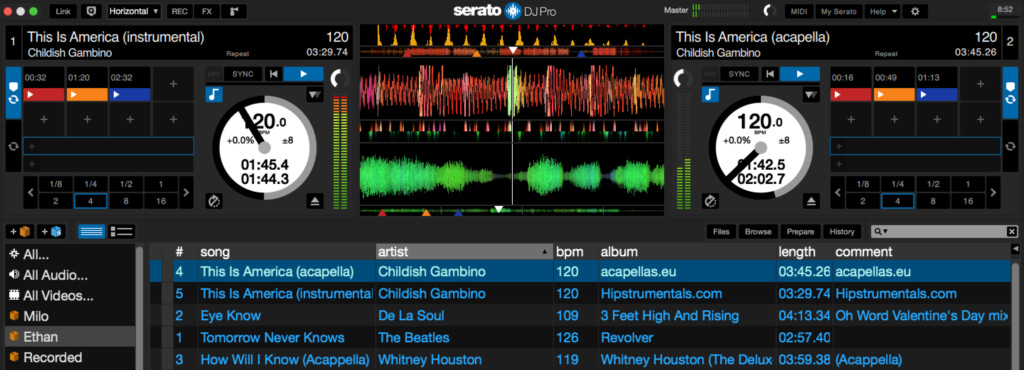Screen dimensions: 1024x370
Task: Open the FX panel
Action: coord(206,11)
